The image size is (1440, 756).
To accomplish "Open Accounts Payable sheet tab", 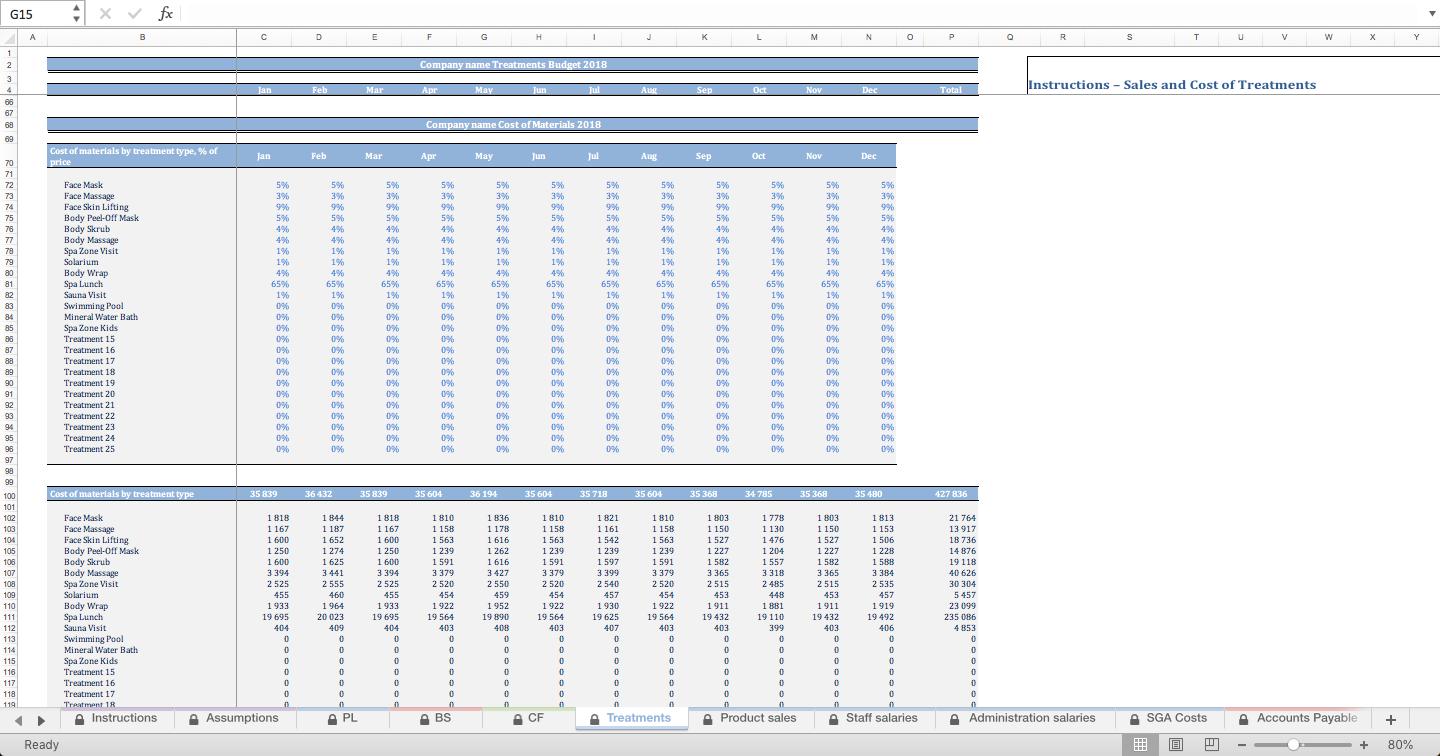I will pos(1297,718).
